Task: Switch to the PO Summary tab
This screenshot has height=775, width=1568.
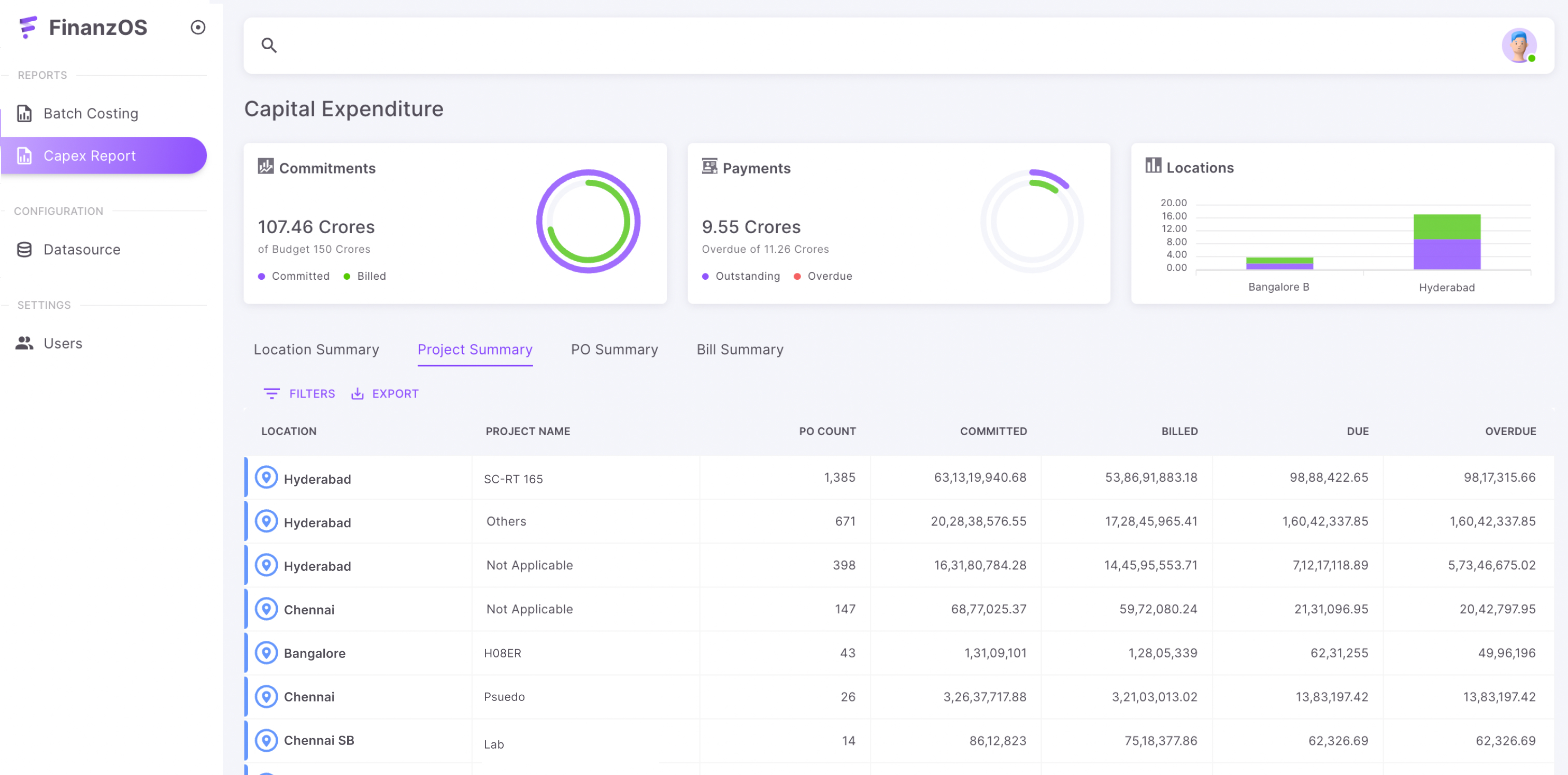Action: coord(614,349)
